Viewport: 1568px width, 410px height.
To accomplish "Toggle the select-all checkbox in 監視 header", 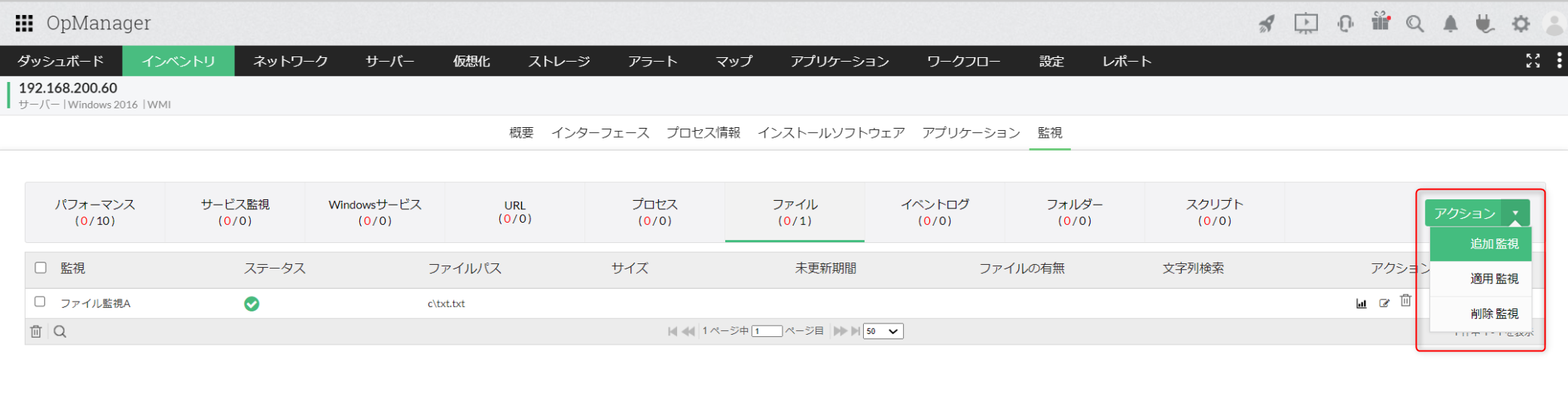I will click(x=41, y=268).
